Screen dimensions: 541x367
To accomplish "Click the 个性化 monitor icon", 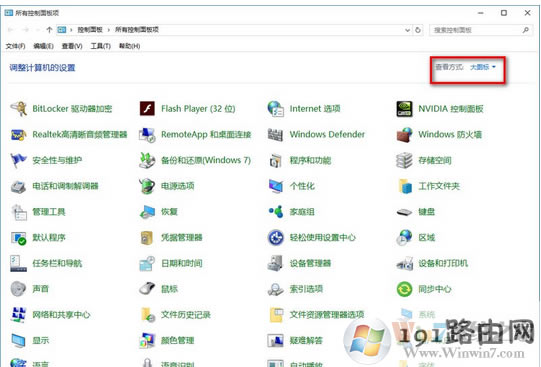I will tap(275, 186).
